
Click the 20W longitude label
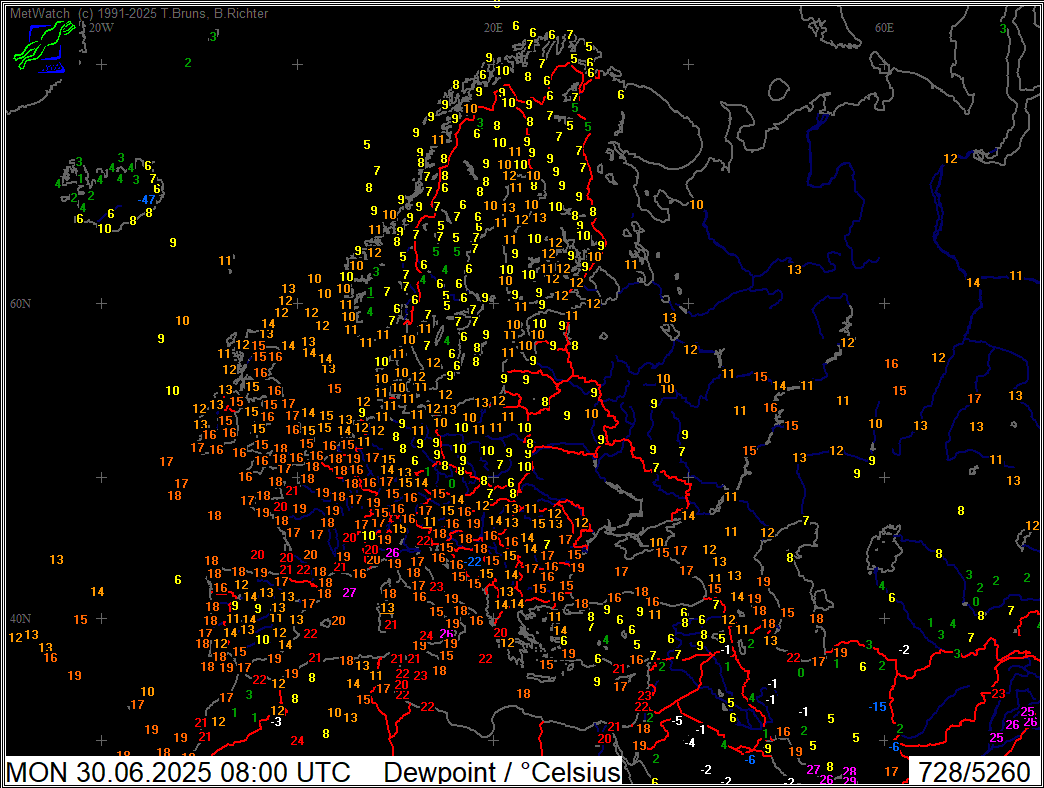[101, 28]
